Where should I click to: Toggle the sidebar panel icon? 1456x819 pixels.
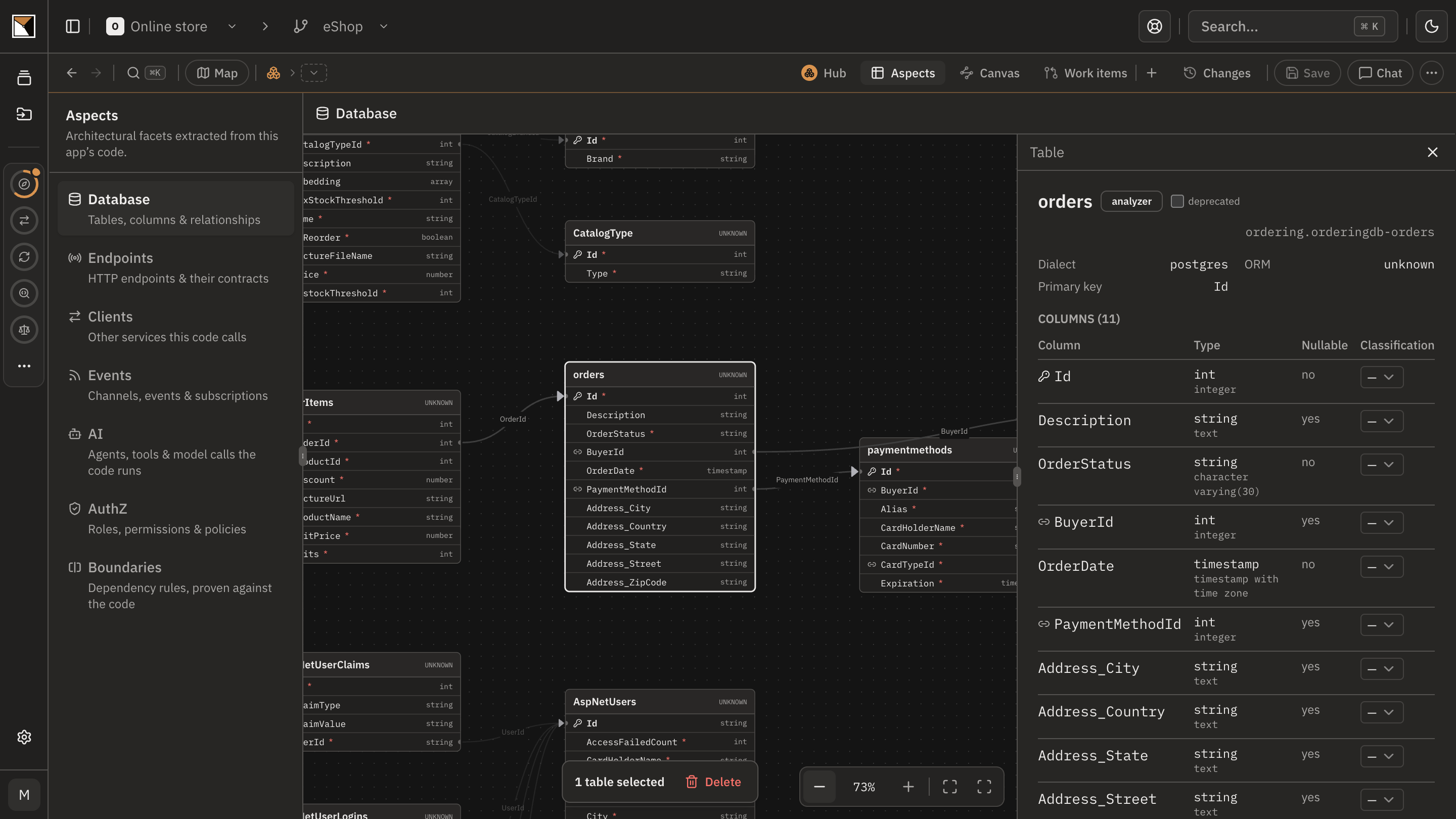coord(72,27)
